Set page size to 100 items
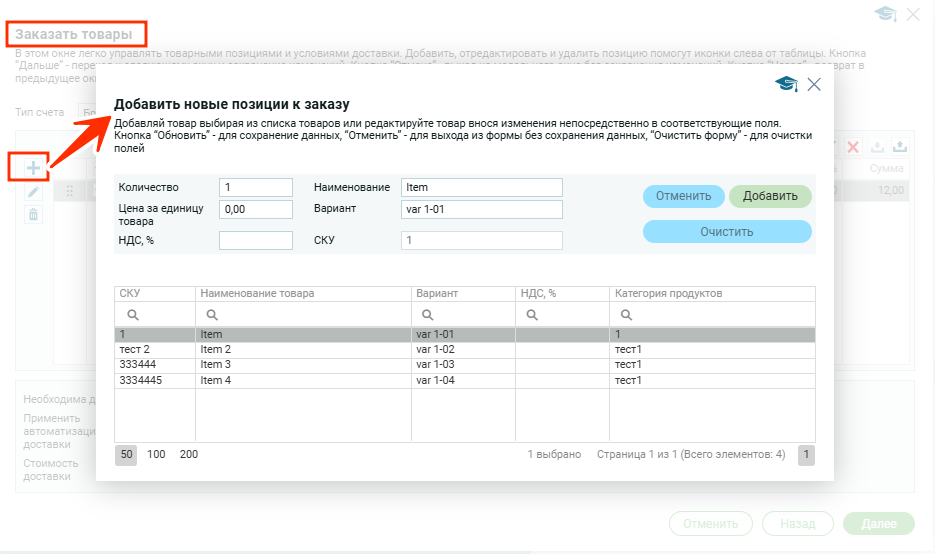Screen dimensions: 935x554 click(156, 455)
